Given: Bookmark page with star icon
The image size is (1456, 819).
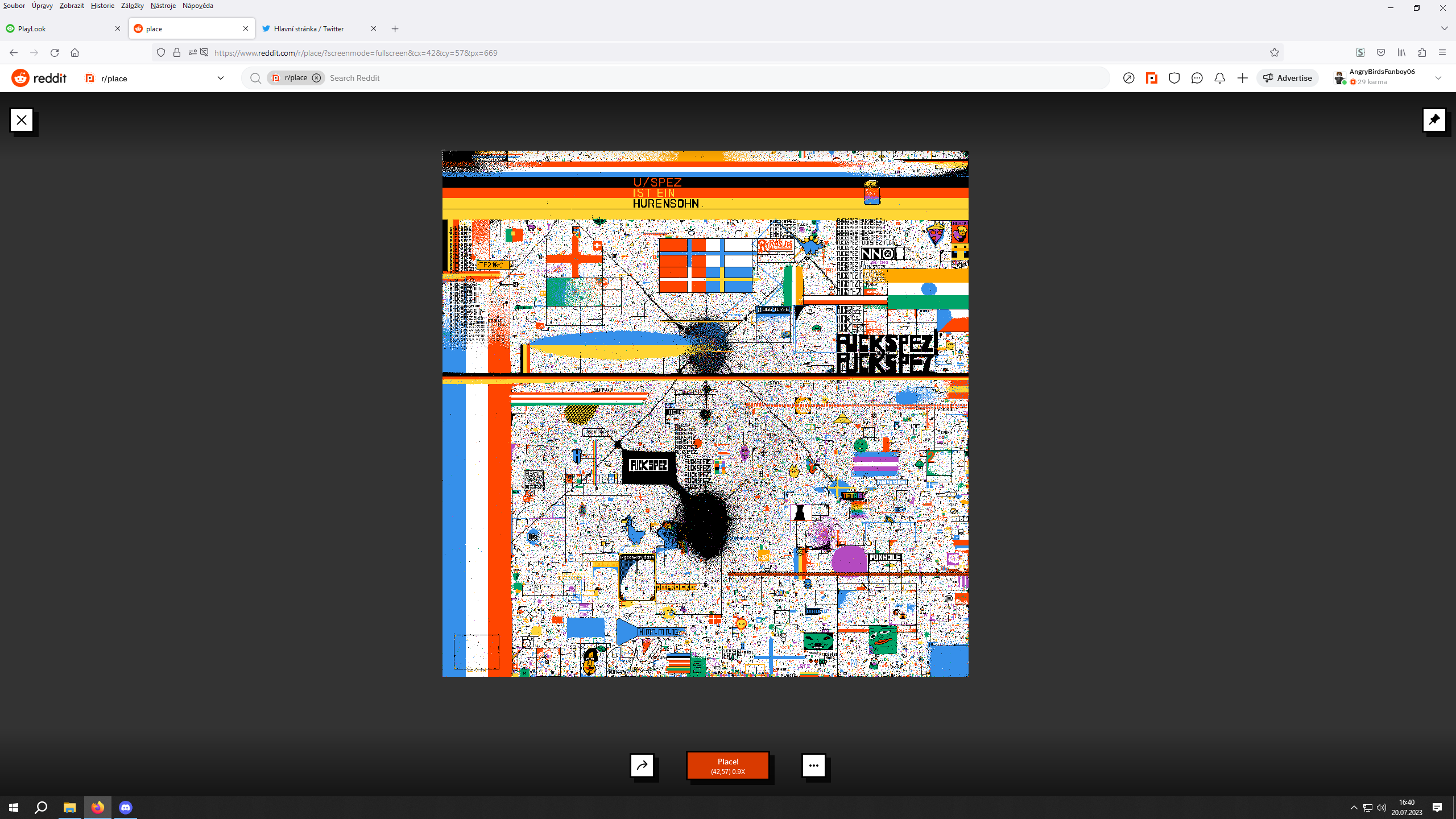Looking at the screenshot, I should click(x=1274, y=52).
